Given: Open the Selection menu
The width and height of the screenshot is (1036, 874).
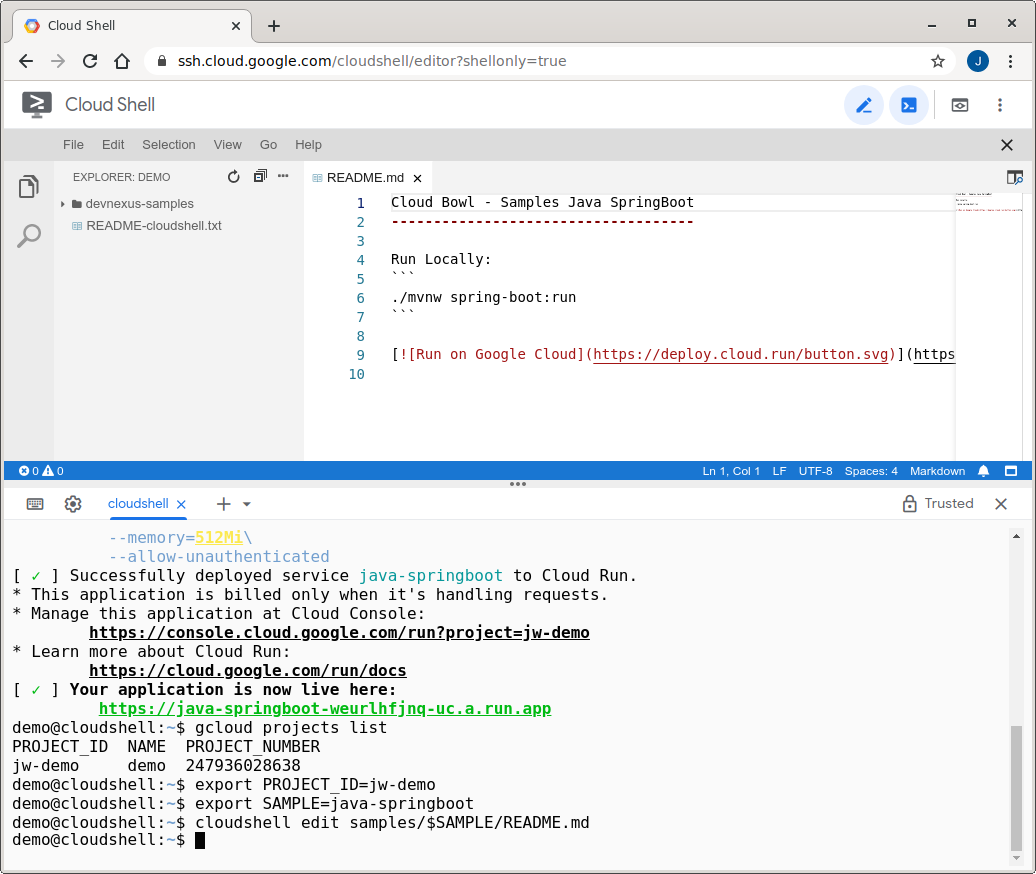Looking at the screenshot, I should 168,145.
